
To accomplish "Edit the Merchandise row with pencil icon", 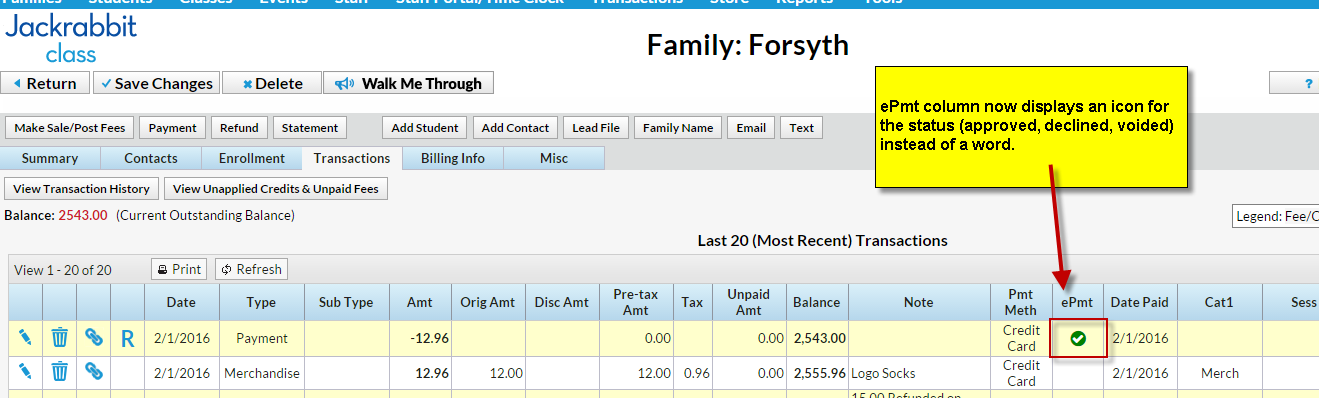I will click(x=25, y=372).
